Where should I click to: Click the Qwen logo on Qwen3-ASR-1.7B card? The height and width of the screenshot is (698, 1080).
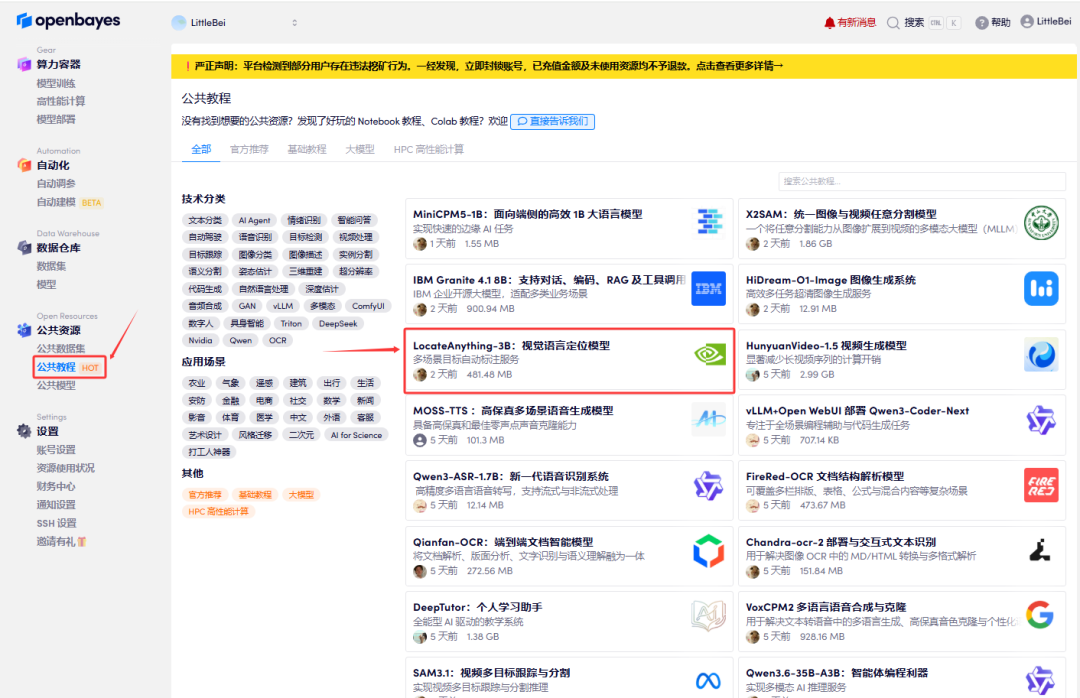(709, 485)
